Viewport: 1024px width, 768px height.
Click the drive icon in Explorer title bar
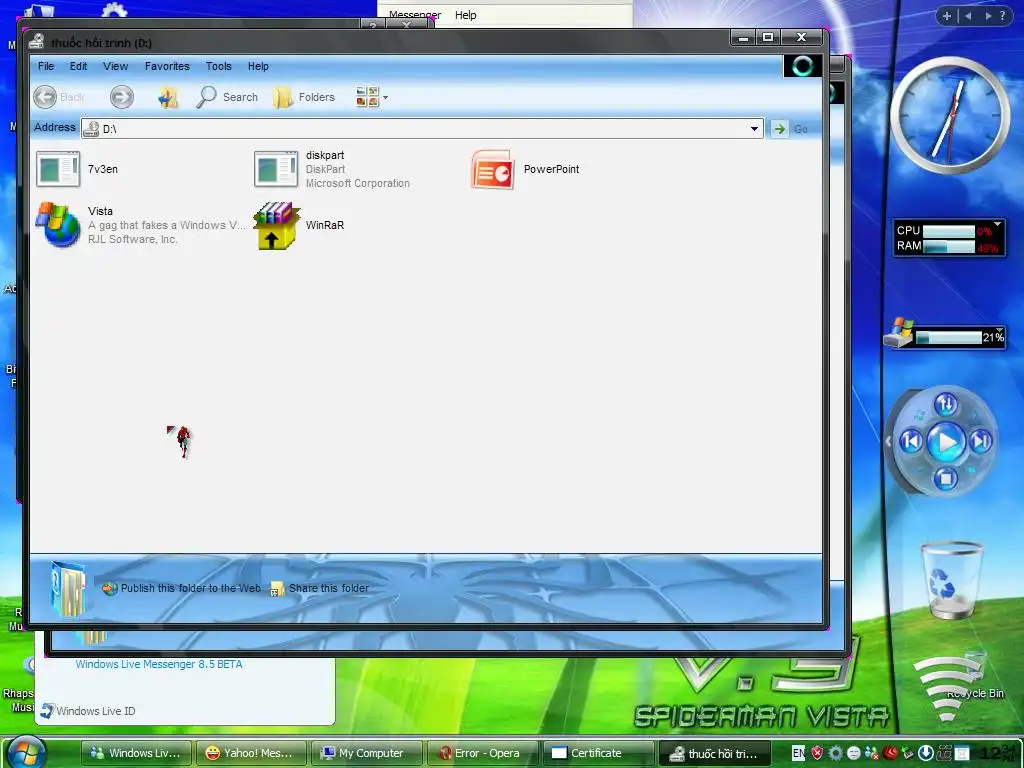coord(37,42)
